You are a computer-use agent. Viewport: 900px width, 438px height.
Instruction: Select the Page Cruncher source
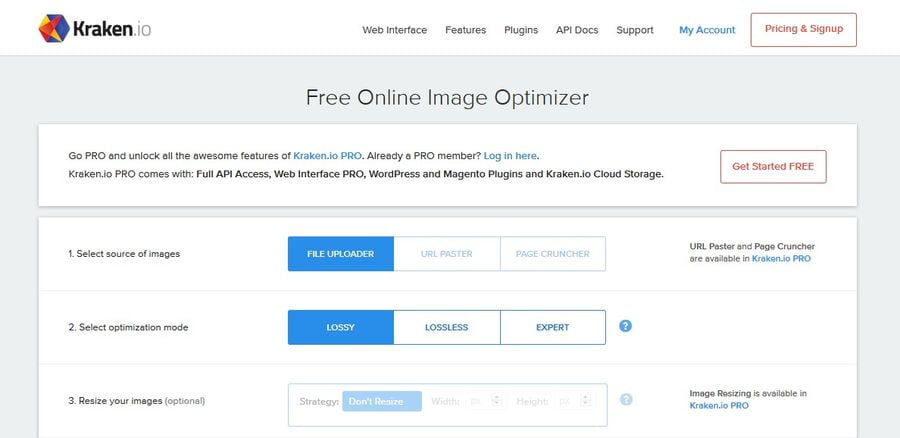(553, 254)
